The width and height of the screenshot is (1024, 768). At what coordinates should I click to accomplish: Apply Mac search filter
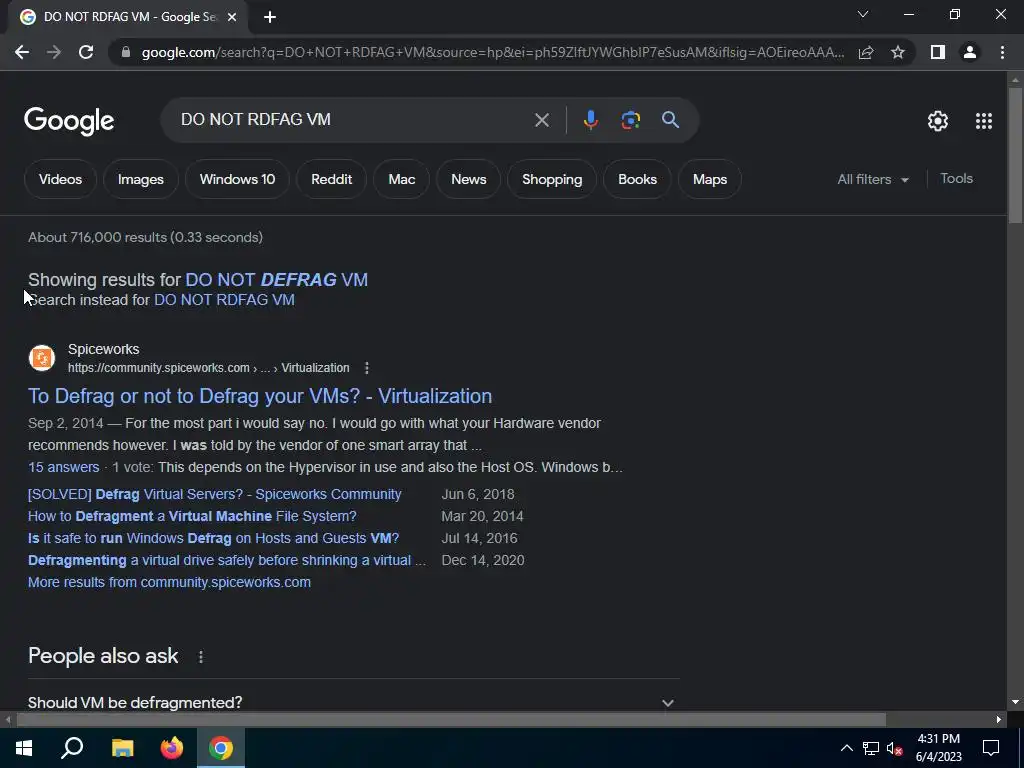(x=402, y=179)
